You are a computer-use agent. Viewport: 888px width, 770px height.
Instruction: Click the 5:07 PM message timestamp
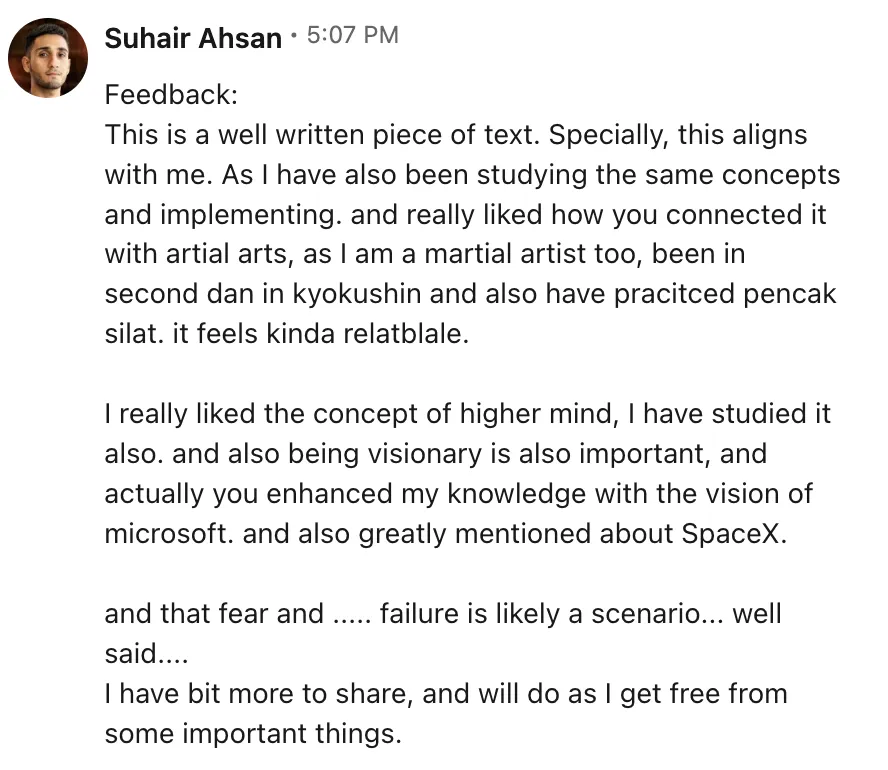[353, 35]
